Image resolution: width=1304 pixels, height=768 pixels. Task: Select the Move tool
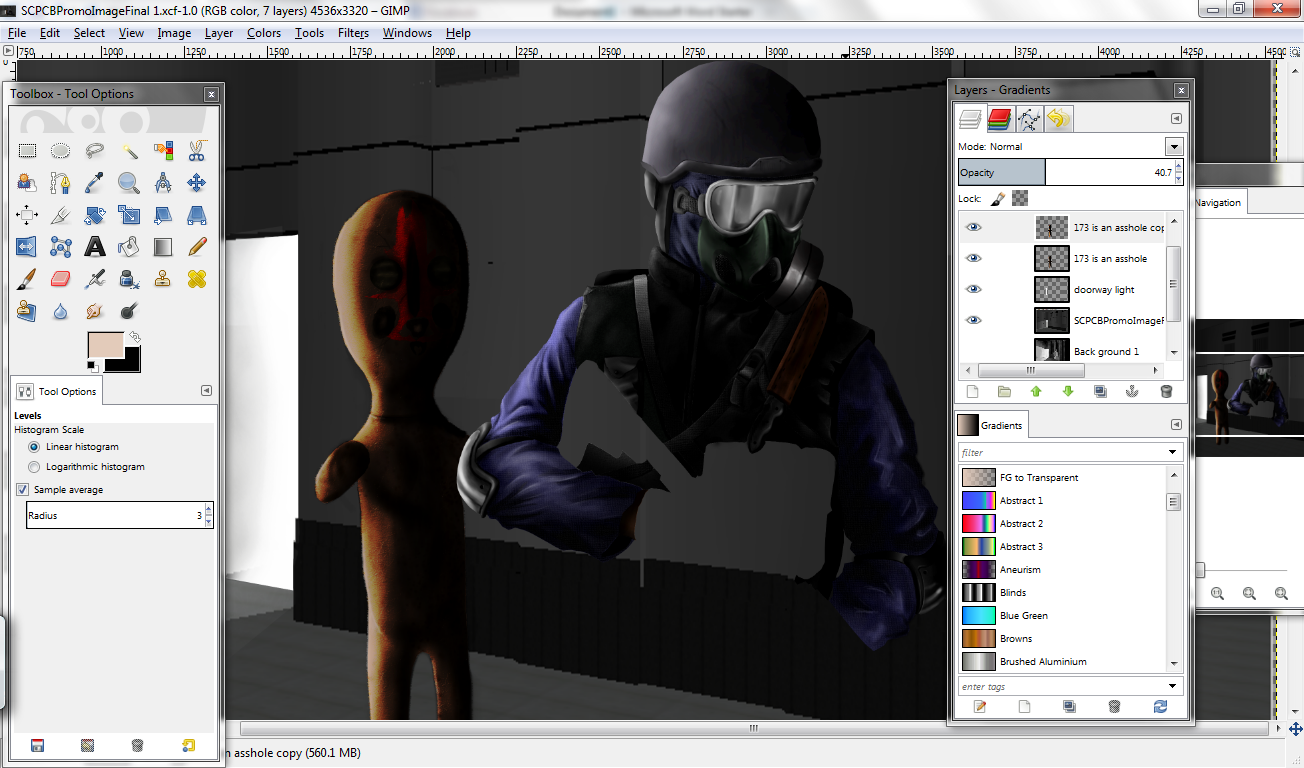(197, 183)
